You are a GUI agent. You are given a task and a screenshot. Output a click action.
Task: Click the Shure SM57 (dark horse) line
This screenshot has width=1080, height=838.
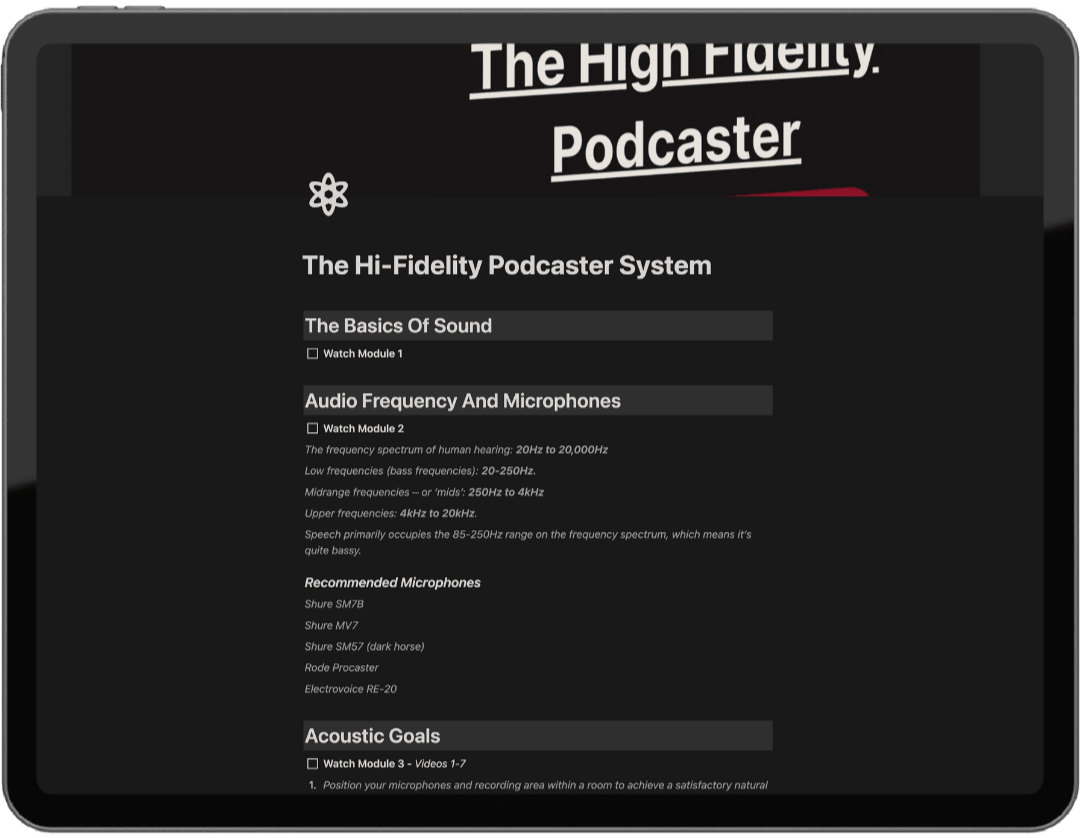(364, 647)
